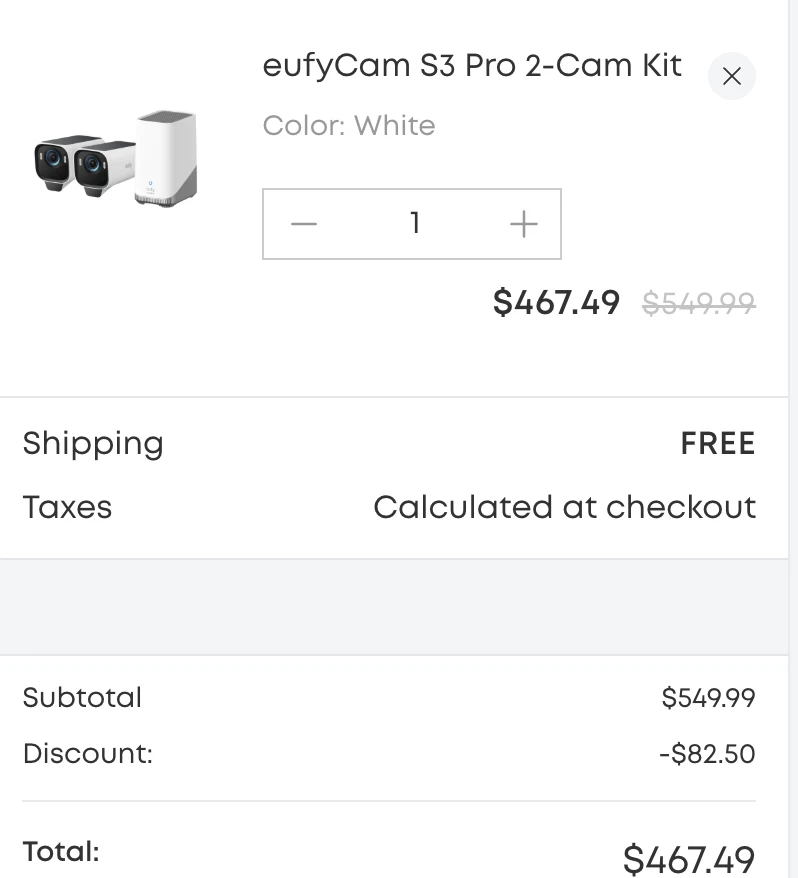Increase quantity using the plus icon

click(522, 223)
